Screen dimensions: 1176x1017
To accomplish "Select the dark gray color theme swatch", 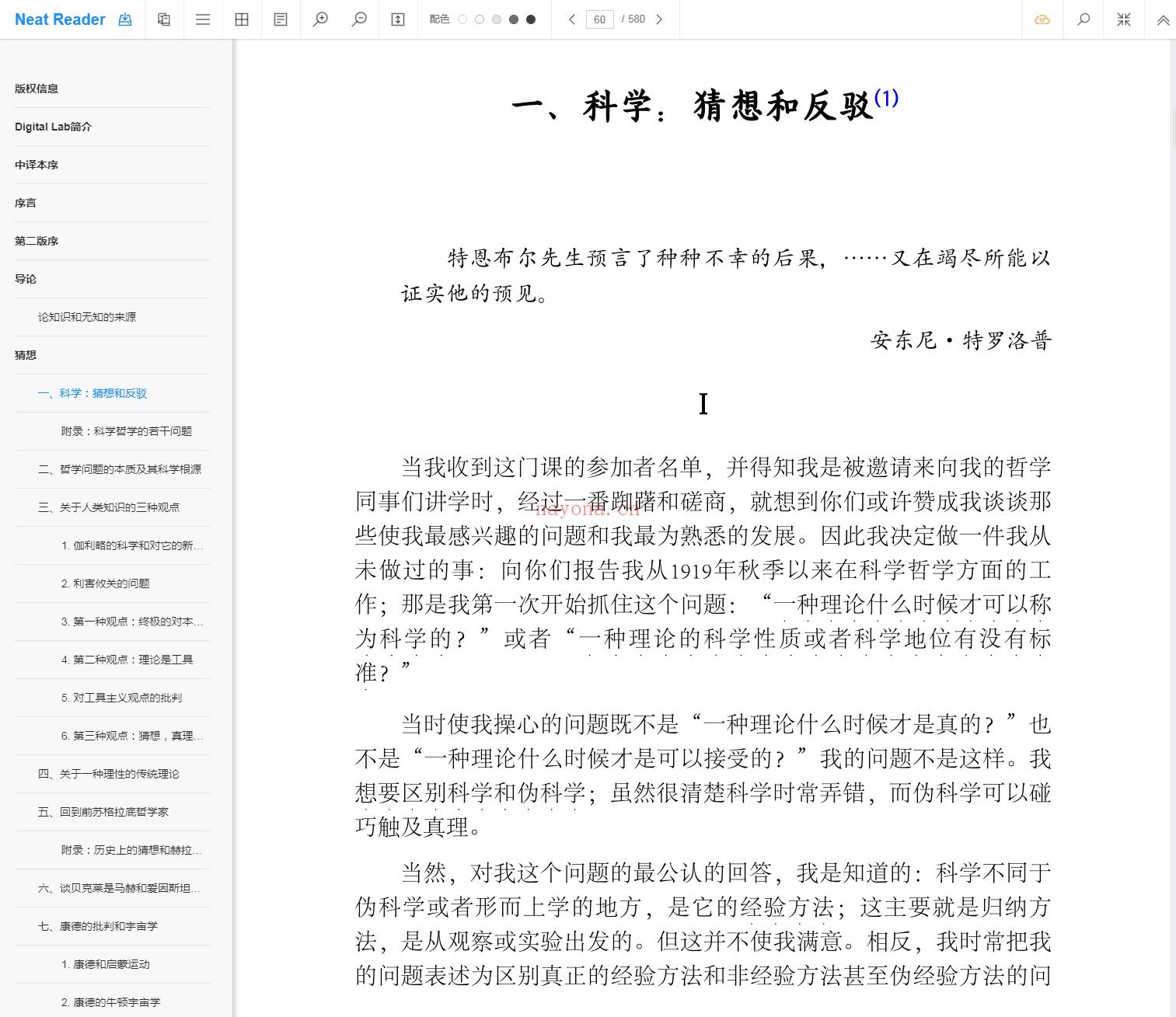I will coord(514,19).
